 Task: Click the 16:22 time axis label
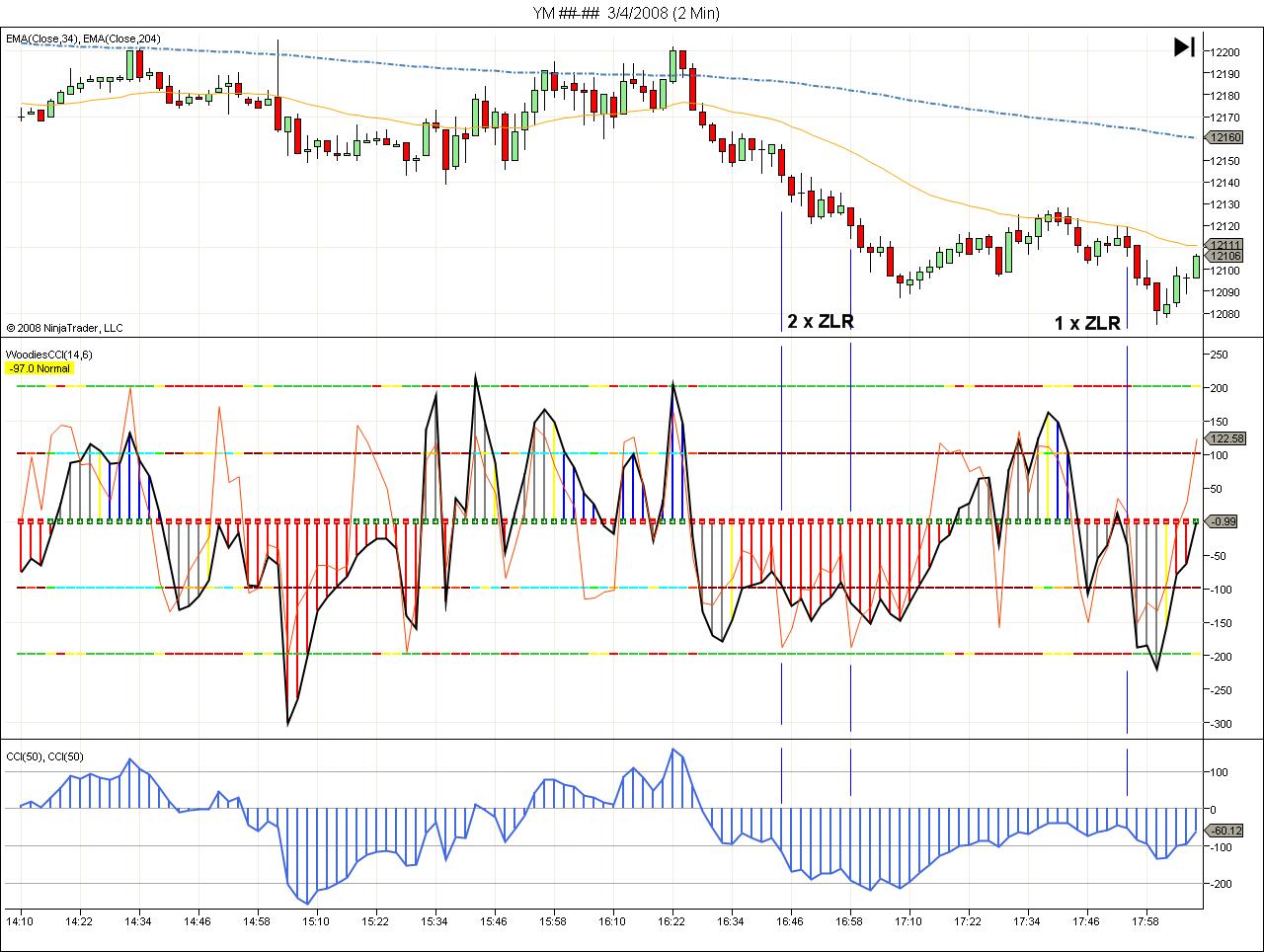coord(672,921)
